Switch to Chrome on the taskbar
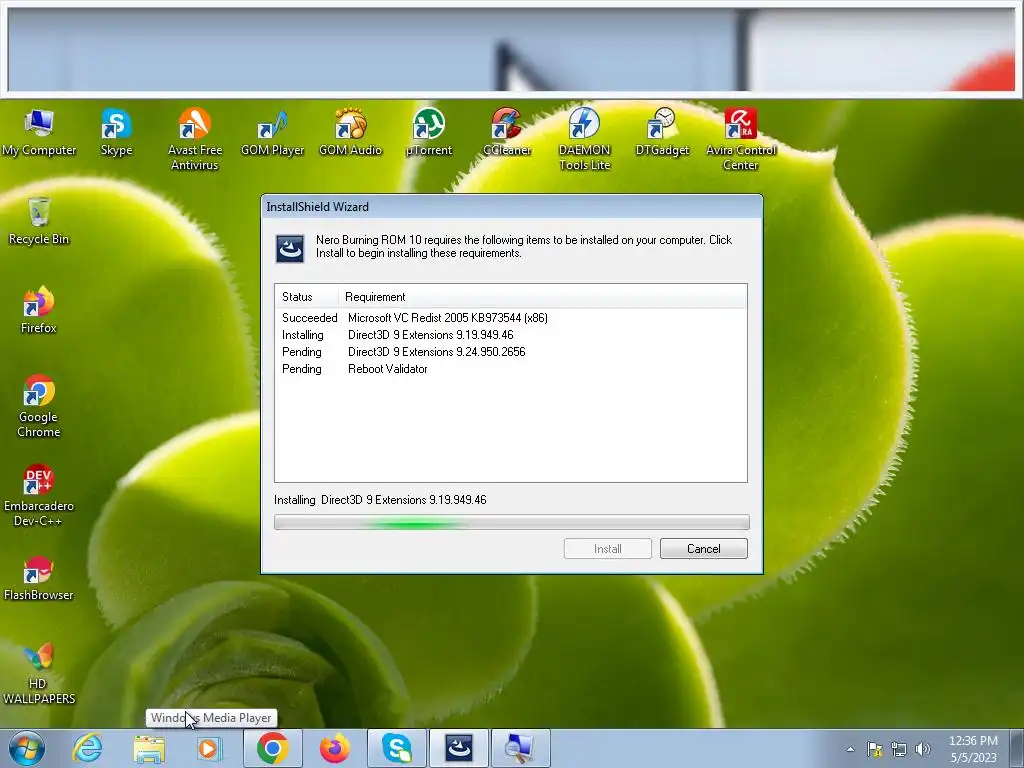Image resolution: width=1024 pixels, height=768 pixels. 272,748
